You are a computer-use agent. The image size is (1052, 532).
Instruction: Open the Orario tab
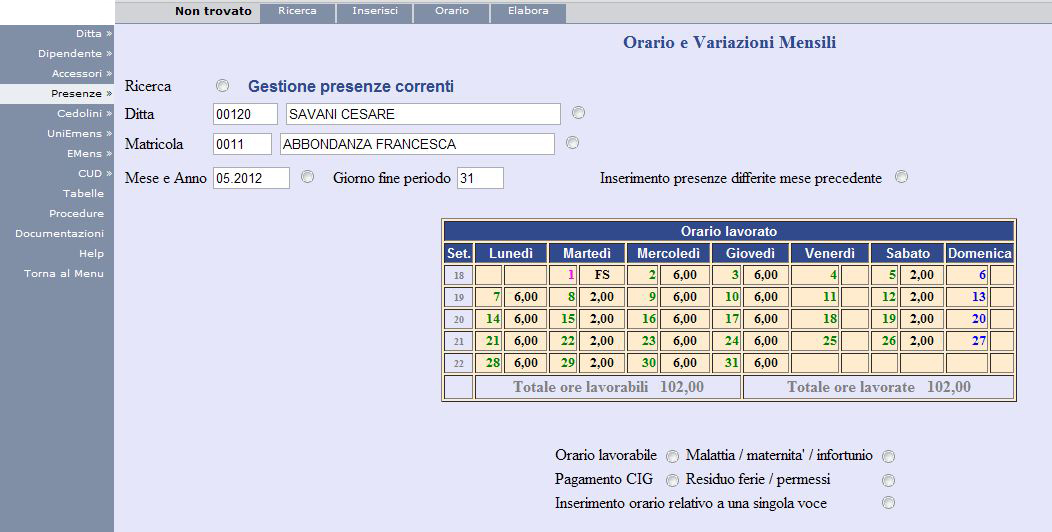(451, 11)
